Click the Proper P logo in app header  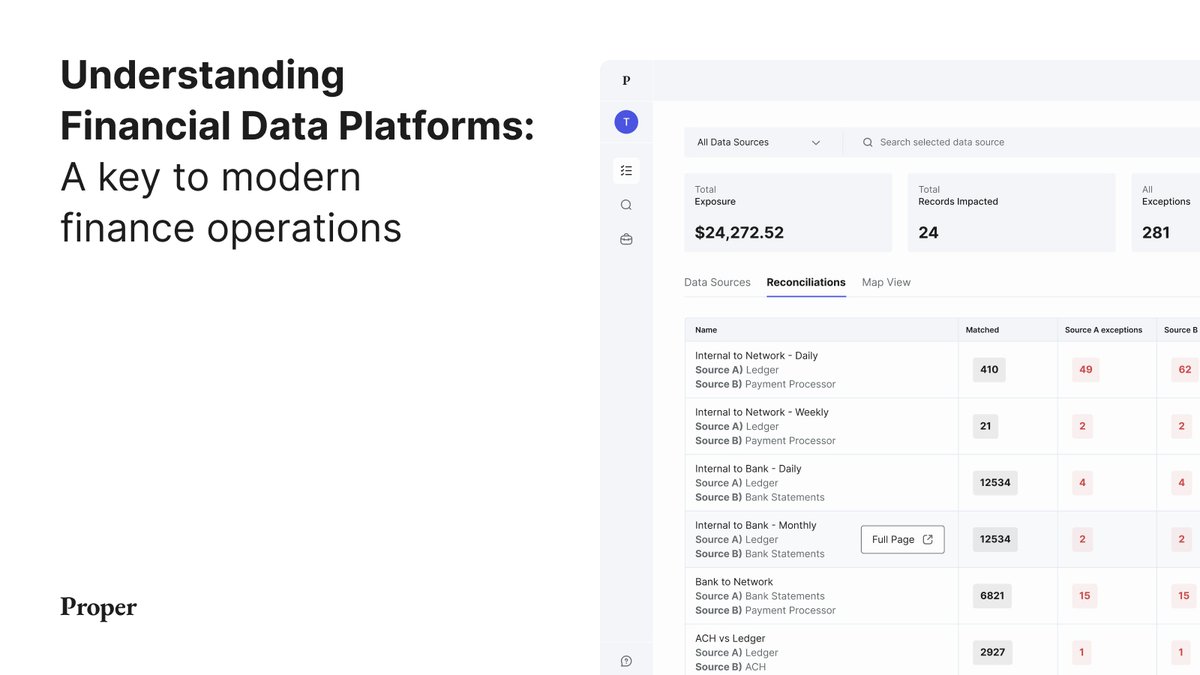click(x=626, y=81)
